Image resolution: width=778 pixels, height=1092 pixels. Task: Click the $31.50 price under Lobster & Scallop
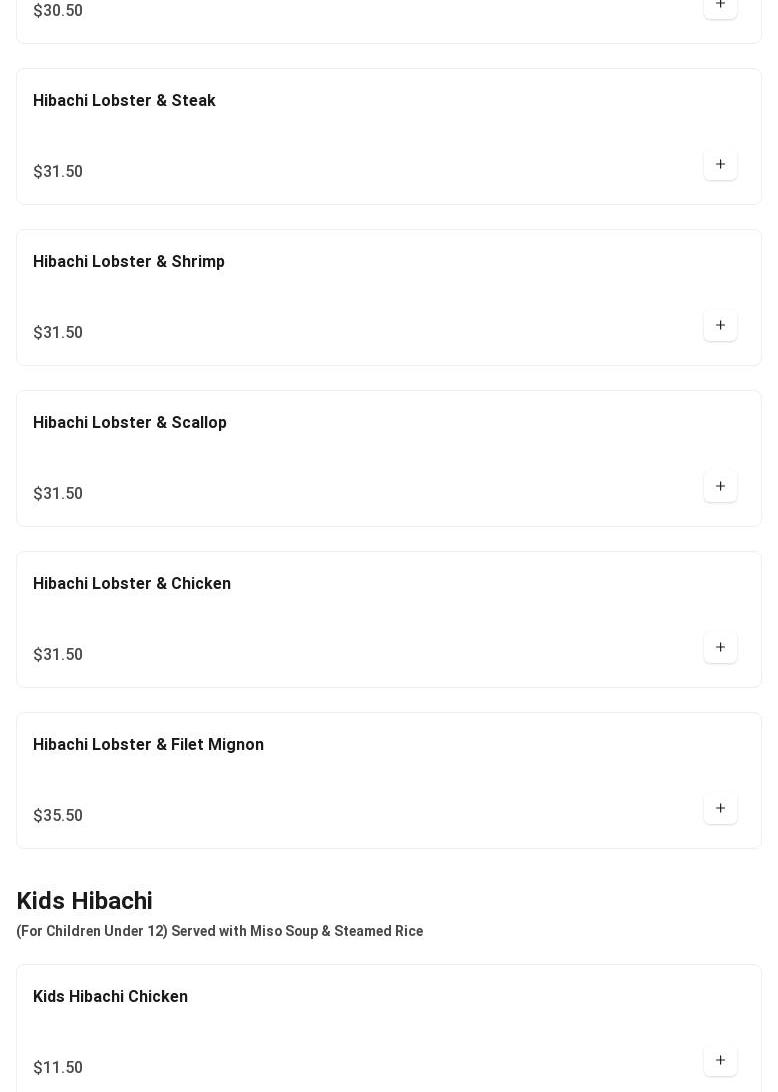click(x=58, y=494)
